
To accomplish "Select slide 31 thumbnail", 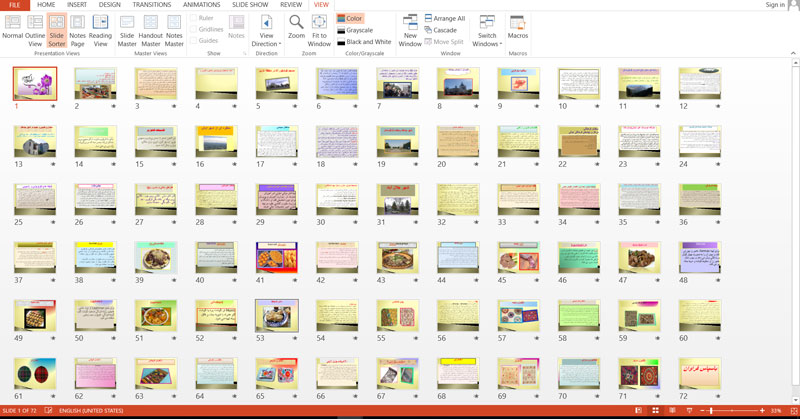I will click(x=397, y=199).
